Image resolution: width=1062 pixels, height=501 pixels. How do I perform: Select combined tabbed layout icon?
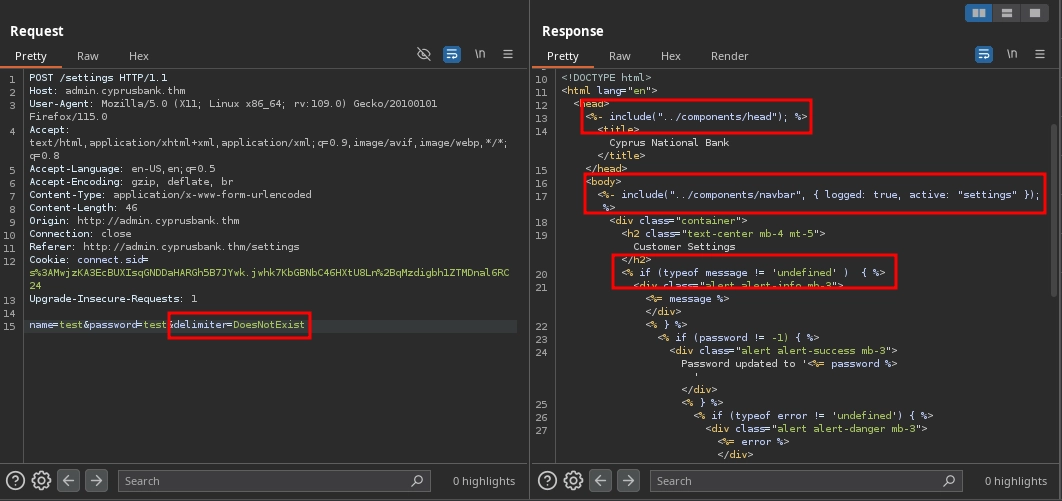pos(1033,12)
